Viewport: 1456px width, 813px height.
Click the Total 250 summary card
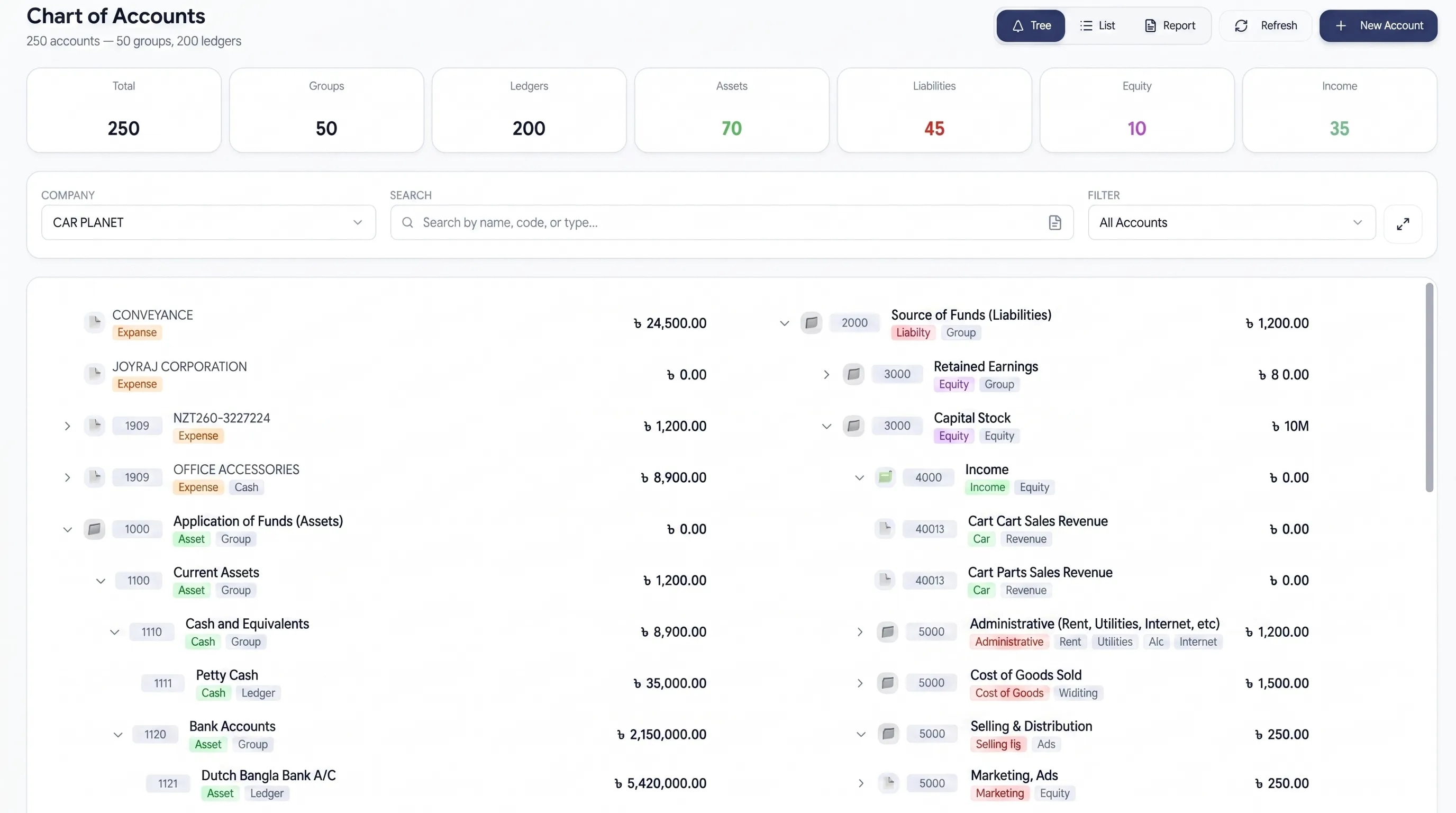(x=124, y=110)
